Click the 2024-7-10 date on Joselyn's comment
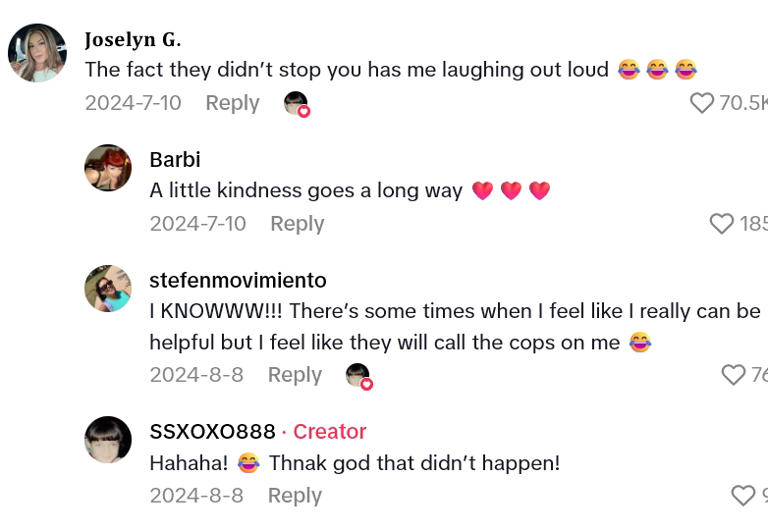Screen dimensions: 768x531 tap(133, 103)
